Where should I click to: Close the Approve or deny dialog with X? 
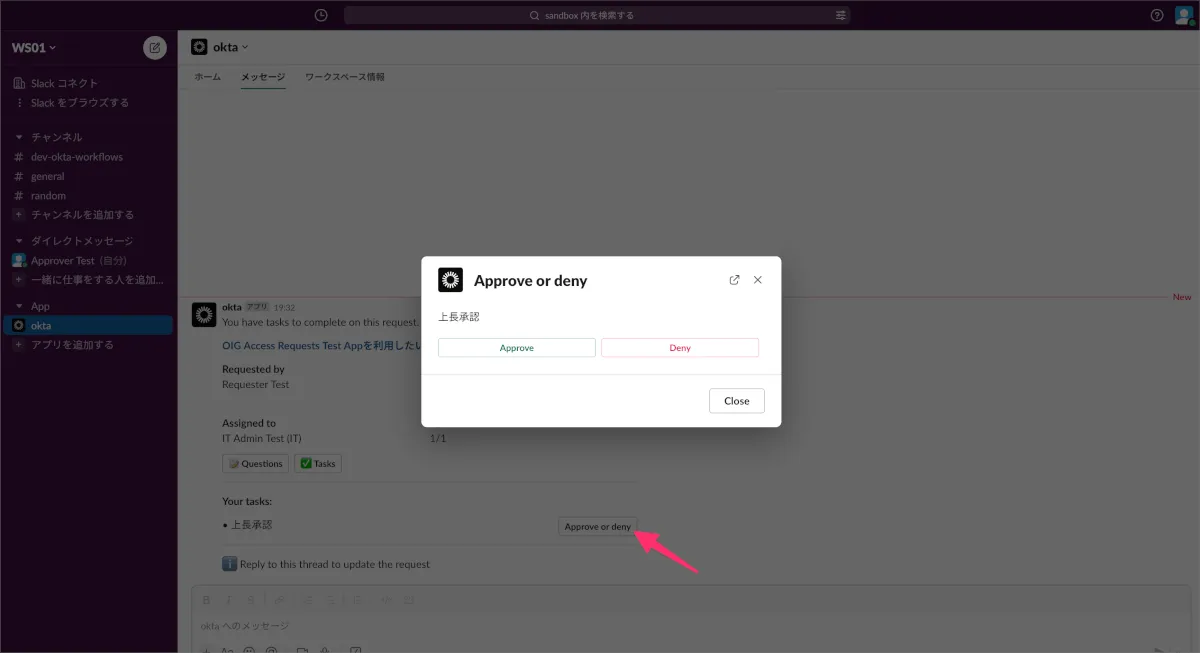[x=758, y=280]
